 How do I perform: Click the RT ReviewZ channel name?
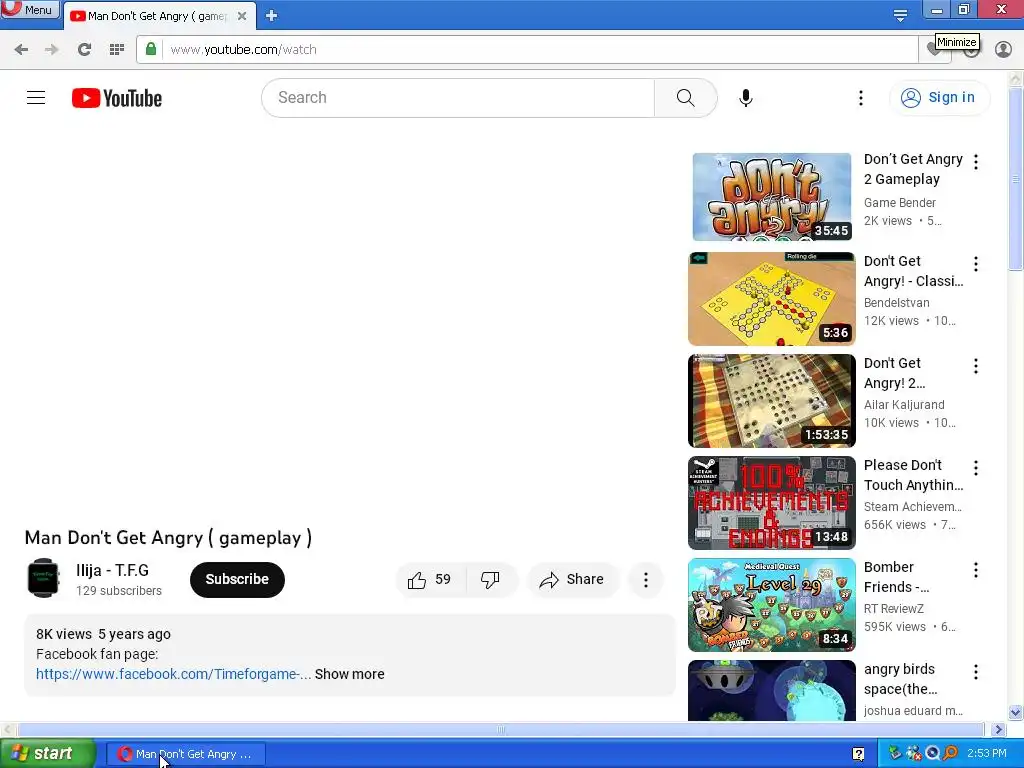(x=893, y=609)
